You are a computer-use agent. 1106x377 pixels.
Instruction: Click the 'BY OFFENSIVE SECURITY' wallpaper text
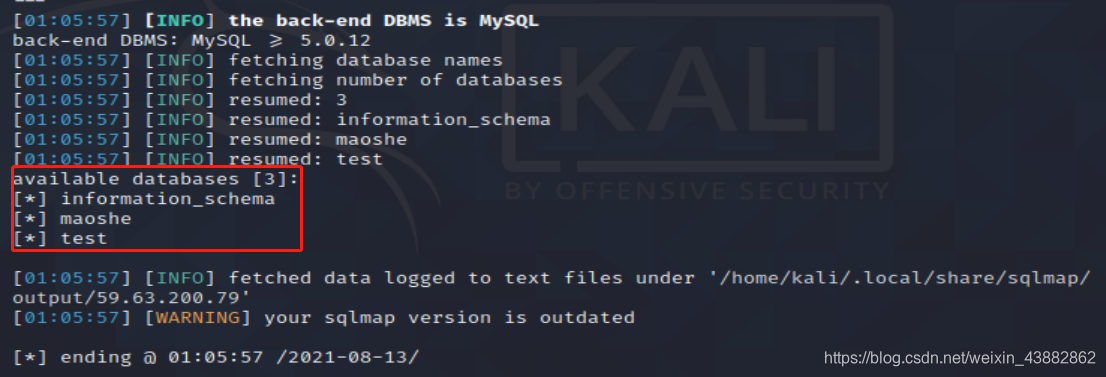tap(697, 191)
